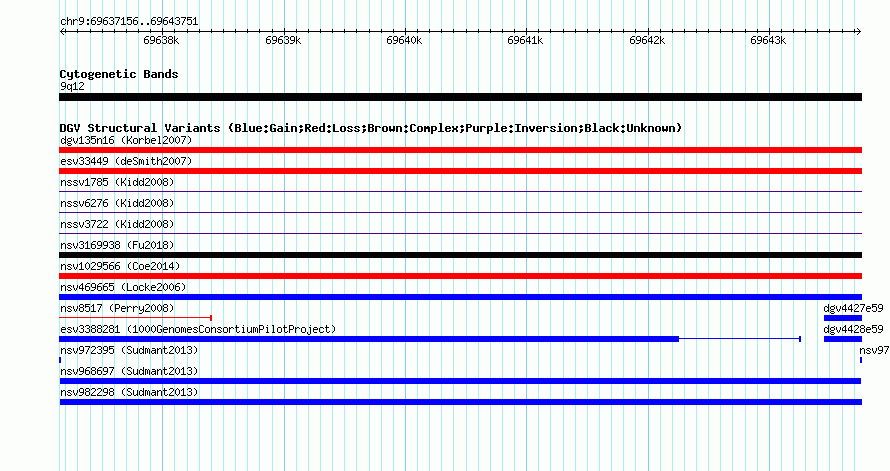Click the dgv4427e59 label
The width and height of the screenshot is (890, 471).
pos(853,308)
